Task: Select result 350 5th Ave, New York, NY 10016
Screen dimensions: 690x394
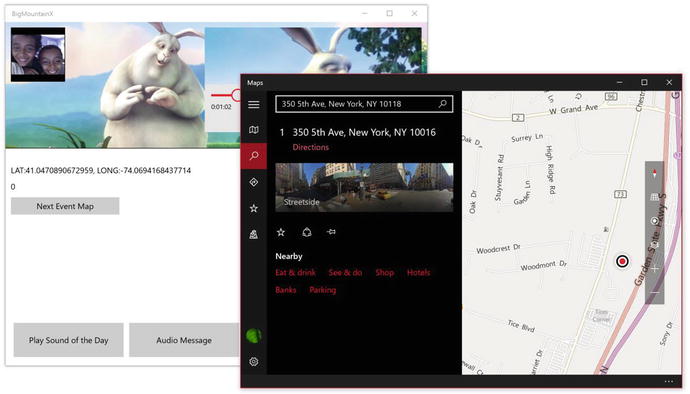Action: coord(364,133)
